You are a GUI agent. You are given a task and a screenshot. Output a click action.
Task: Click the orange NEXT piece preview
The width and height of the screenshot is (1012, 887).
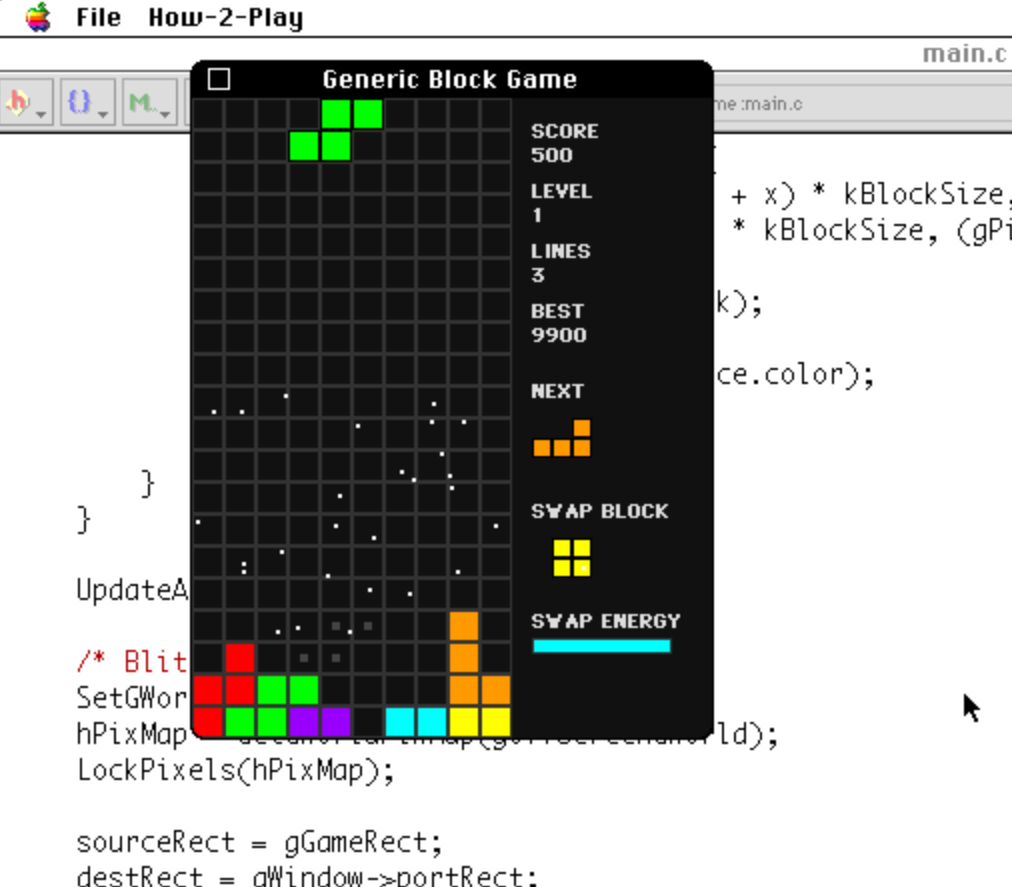[564, 441]
